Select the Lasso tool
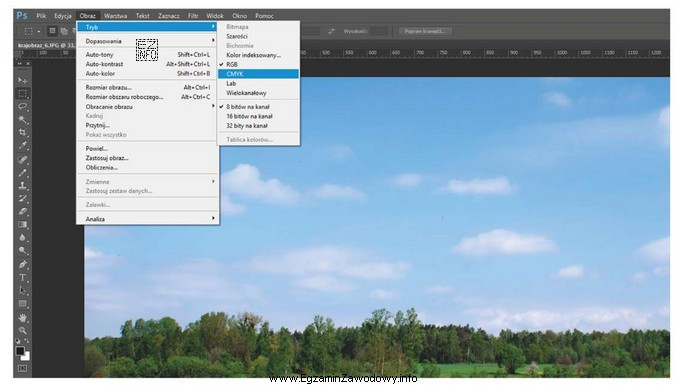This screenshot has height=387, width=686. point(23,106)
